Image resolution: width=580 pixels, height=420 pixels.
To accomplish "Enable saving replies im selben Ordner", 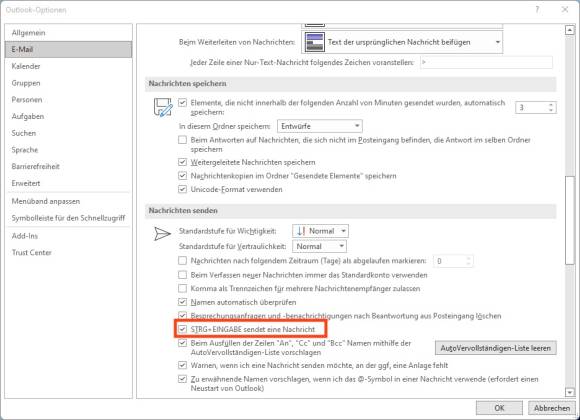I will point(182,140).
